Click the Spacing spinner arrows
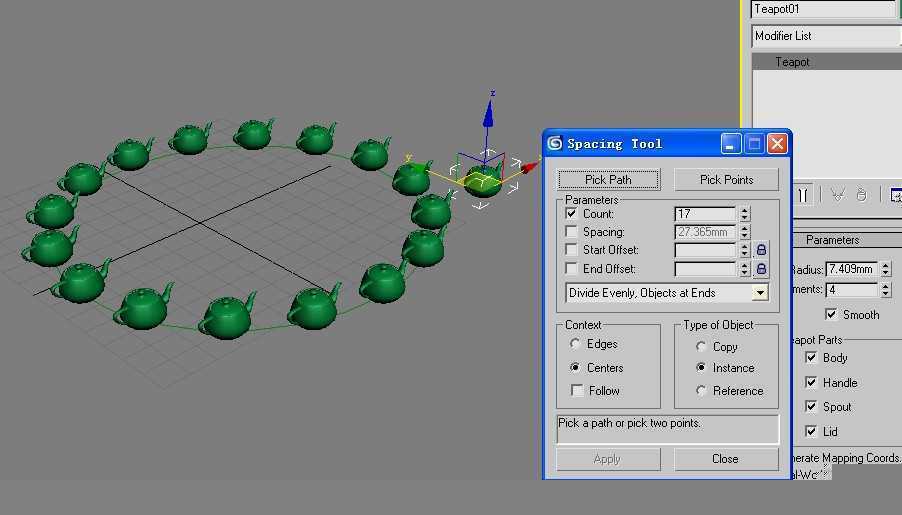The width and height of the screenshot is (902, 515). [745, 231]
